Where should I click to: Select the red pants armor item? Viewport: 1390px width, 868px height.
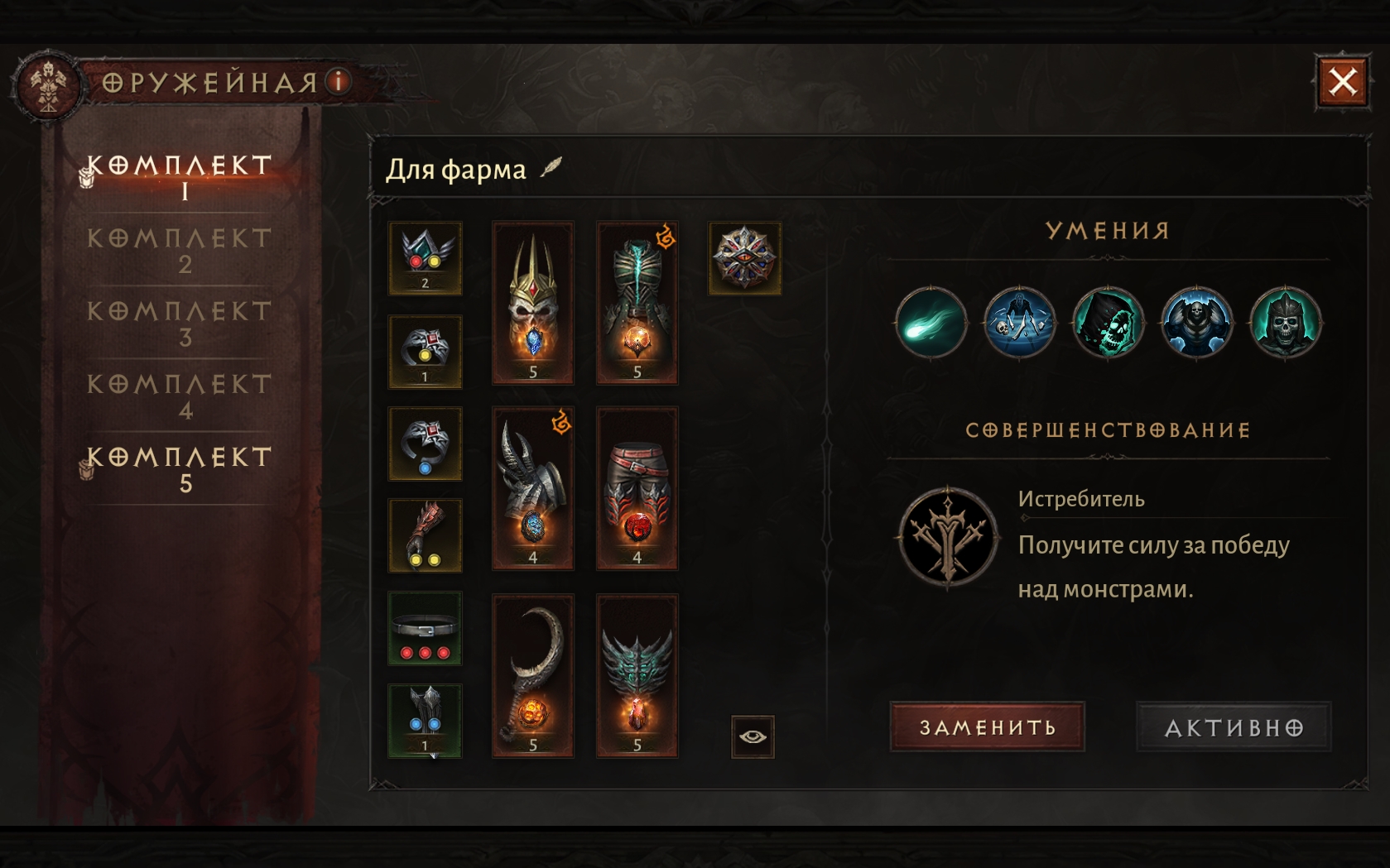(637, 488)
